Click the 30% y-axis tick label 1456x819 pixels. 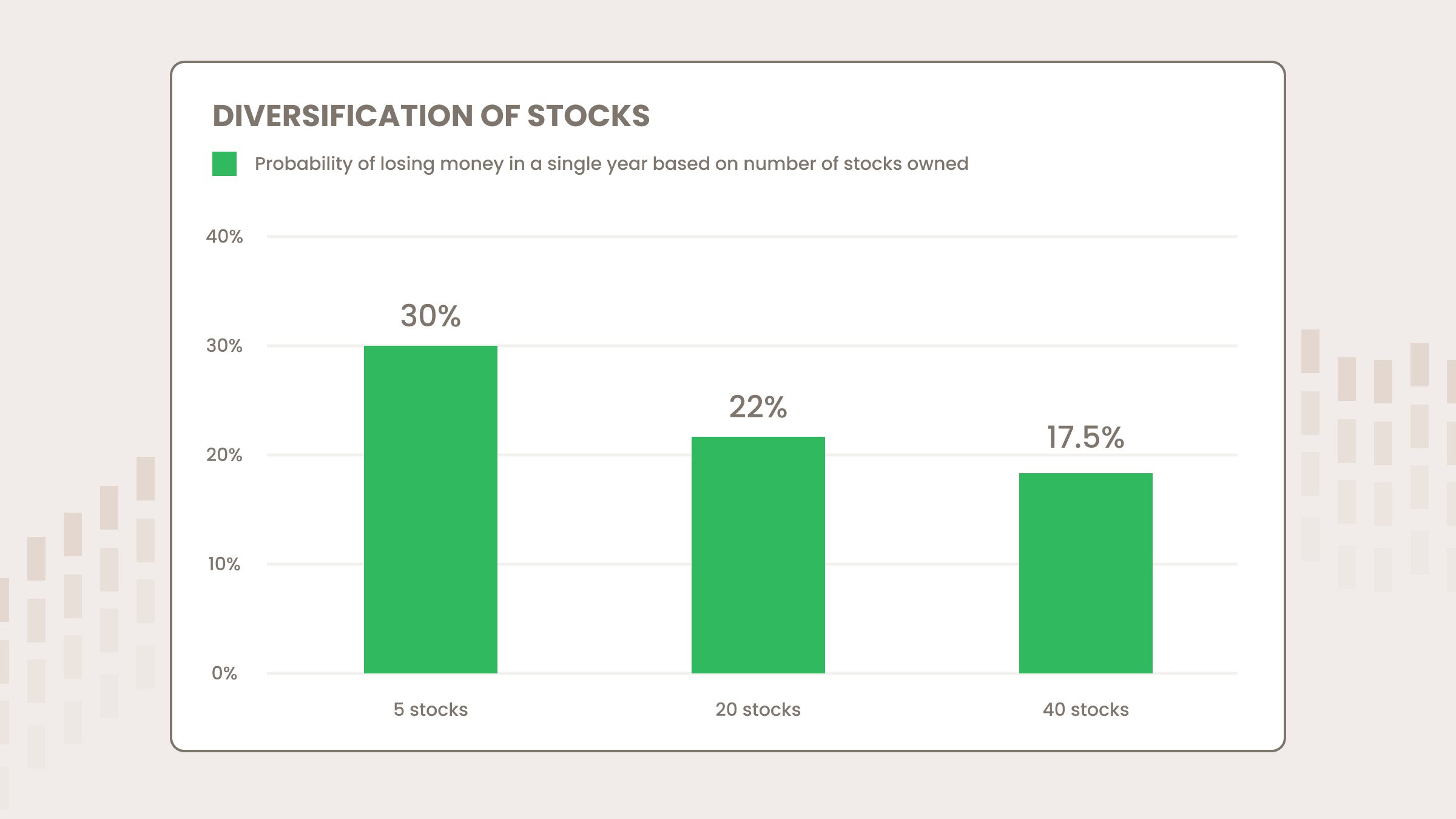pyautogui.click(x=224, y=346)
